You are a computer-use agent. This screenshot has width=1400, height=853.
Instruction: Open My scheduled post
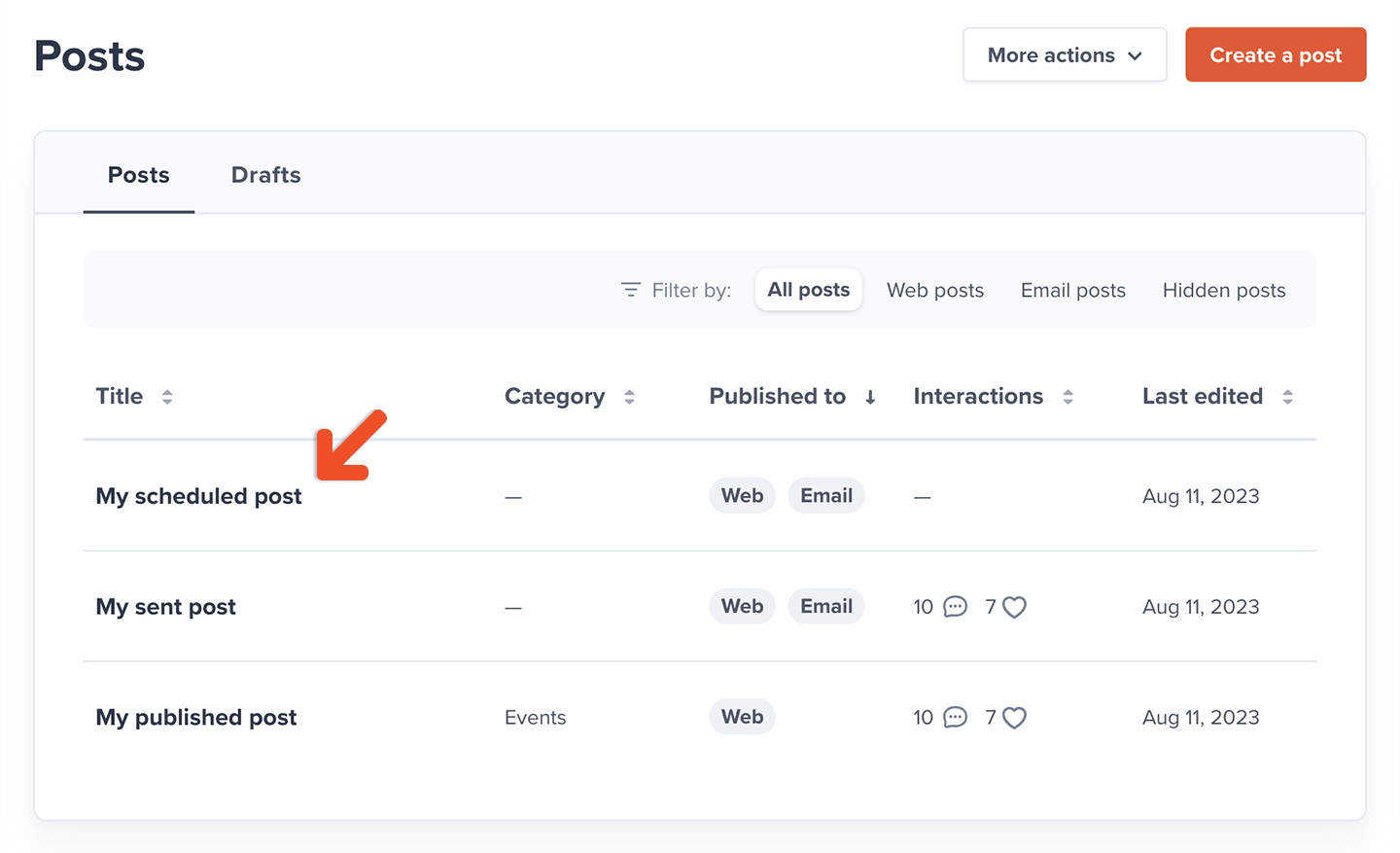coord(198,496)
